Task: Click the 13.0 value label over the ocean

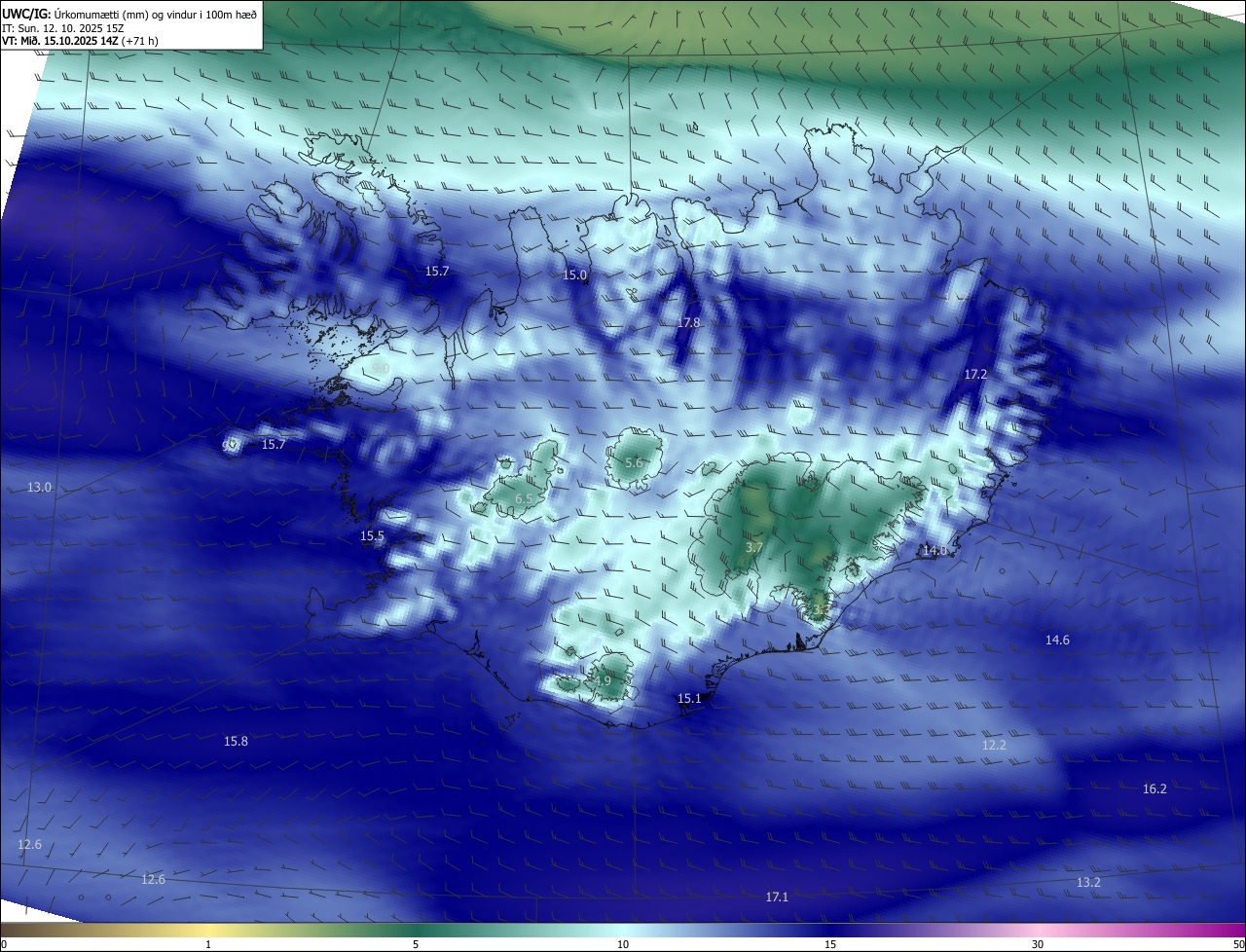Action: pyautogui.click(x=39, y=487)
